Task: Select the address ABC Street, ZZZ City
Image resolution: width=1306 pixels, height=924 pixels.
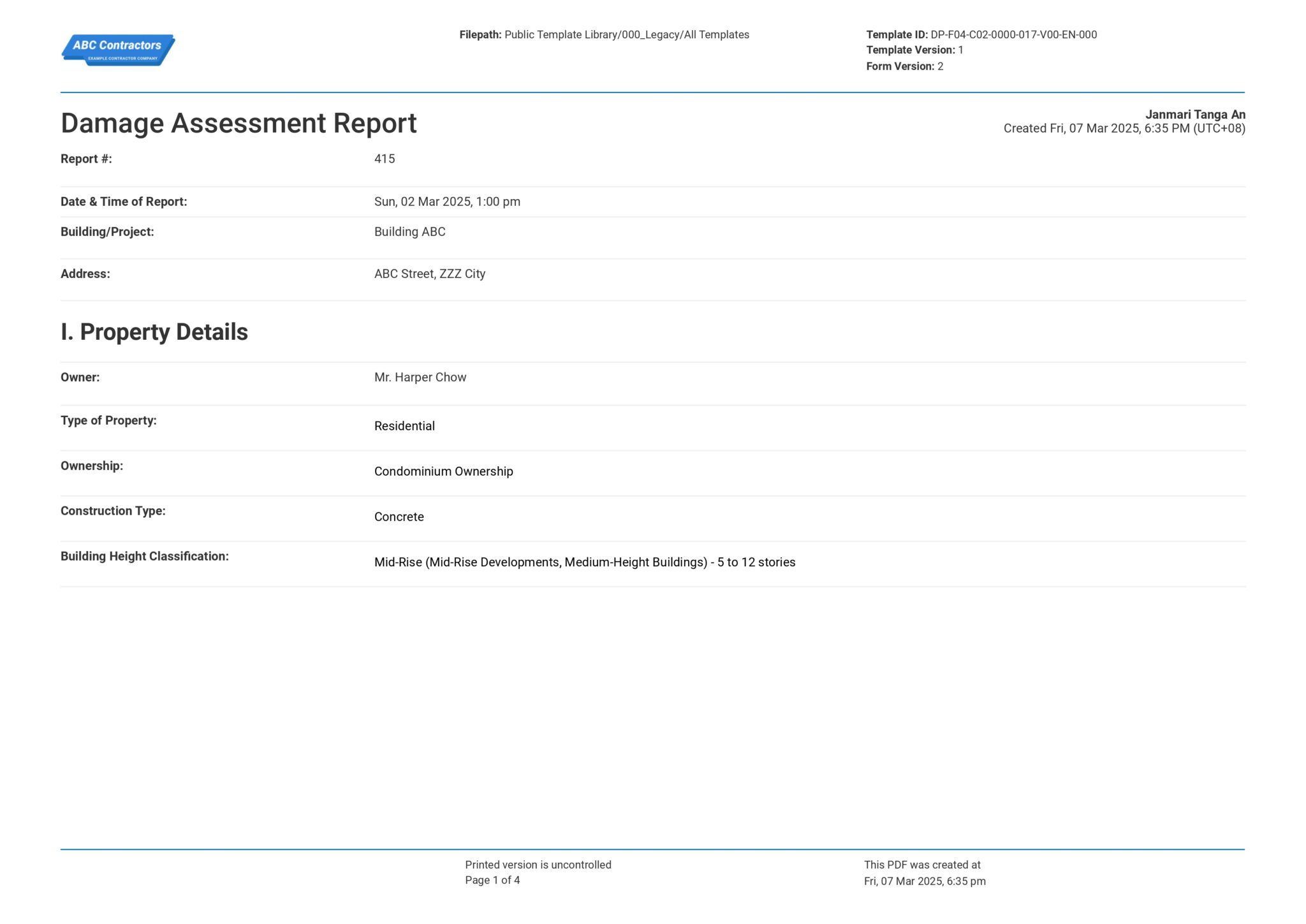Action: 430,274
